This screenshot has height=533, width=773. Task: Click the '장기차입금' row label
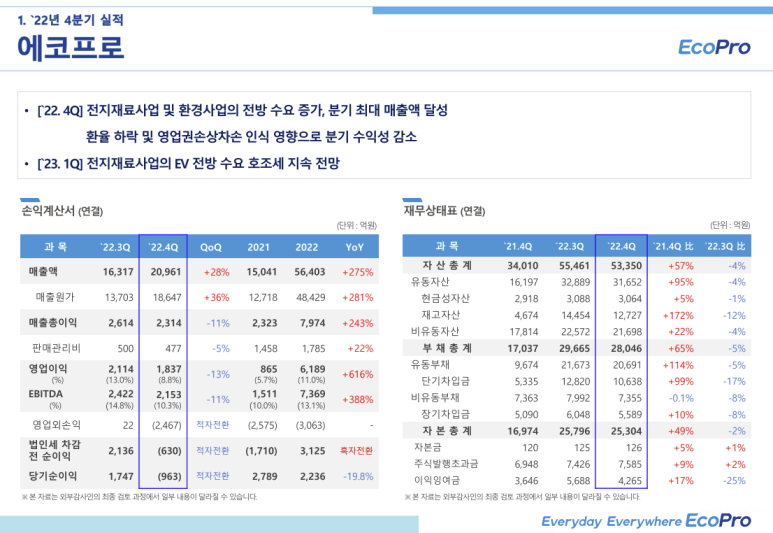point(445,414)
